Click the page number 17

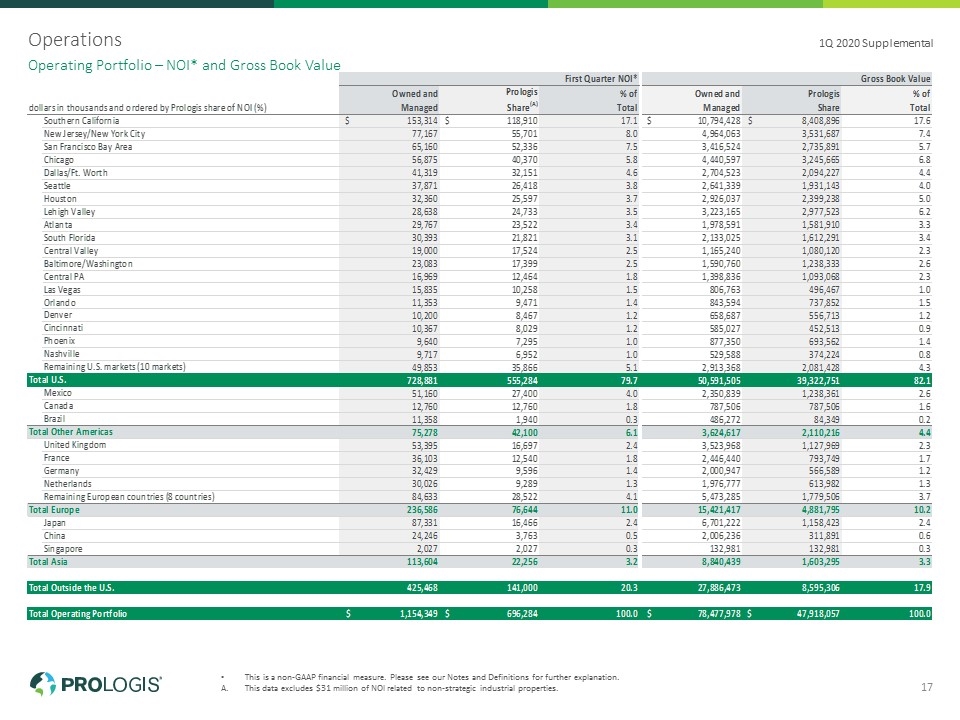pyautogui.click(x=927, y=687)
